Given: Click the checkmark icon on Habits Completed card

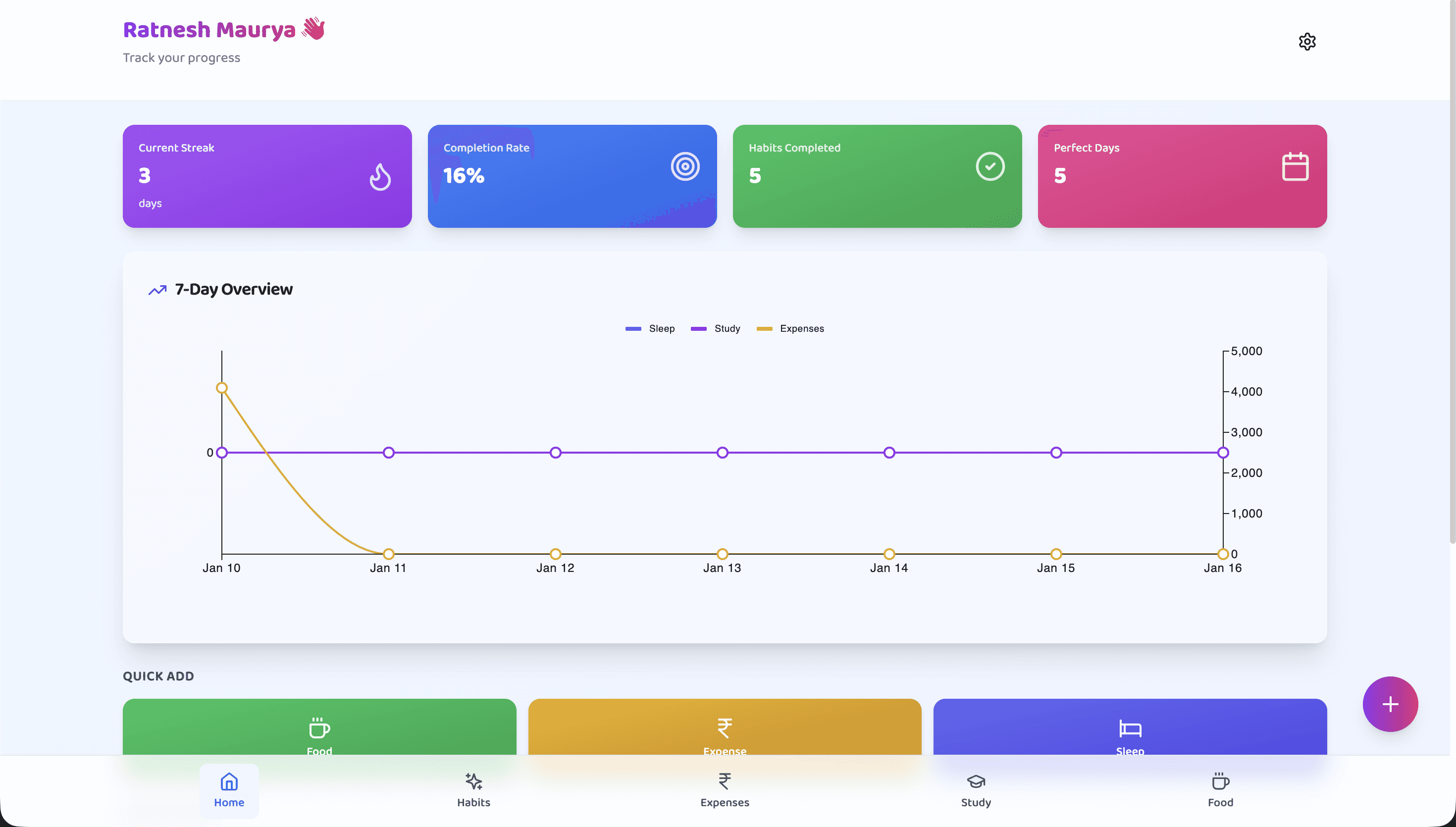Looking at the screenshot, I should 990,166.
